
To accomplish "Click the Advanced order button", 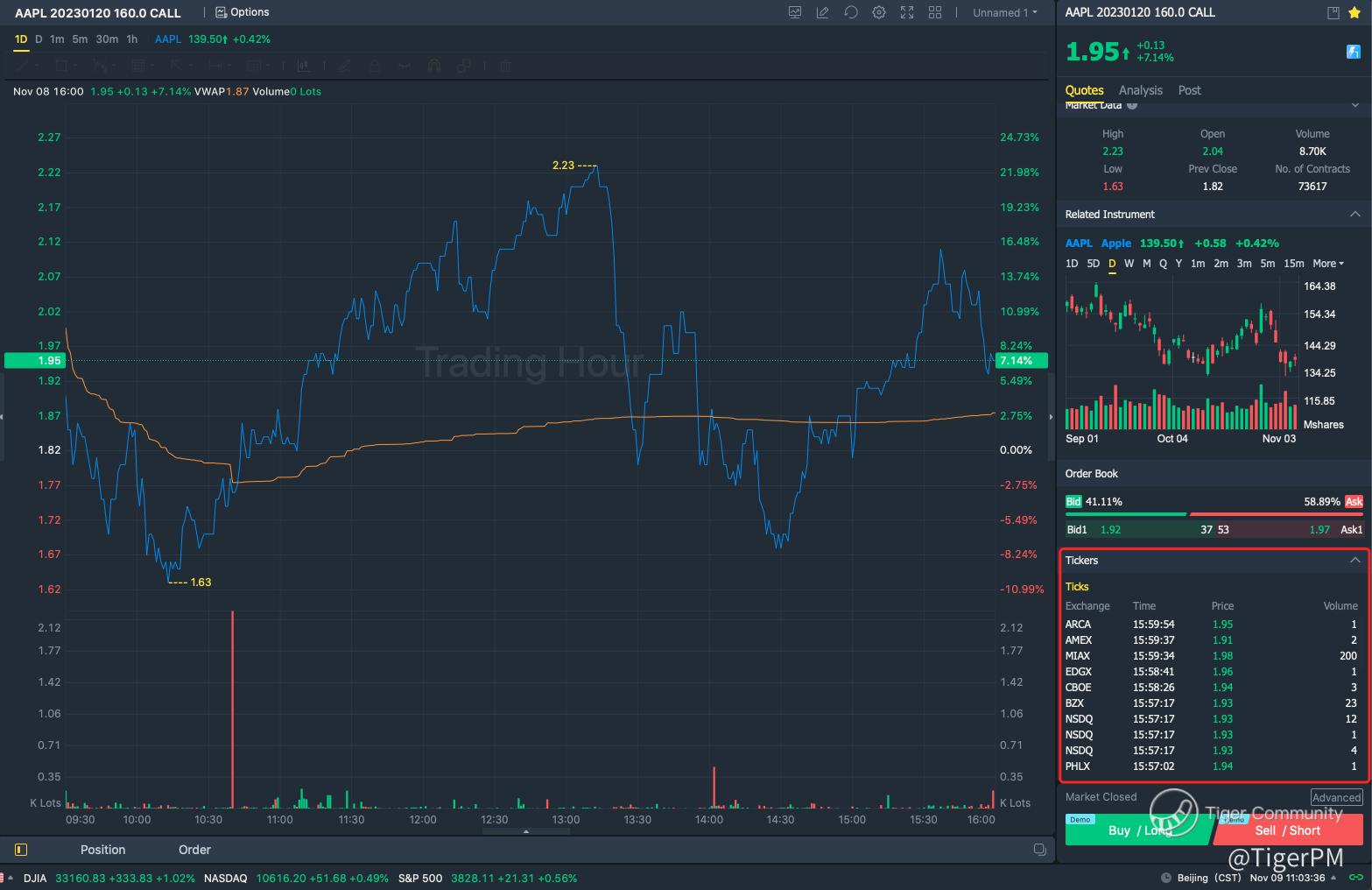I will tap(1336, 797).
